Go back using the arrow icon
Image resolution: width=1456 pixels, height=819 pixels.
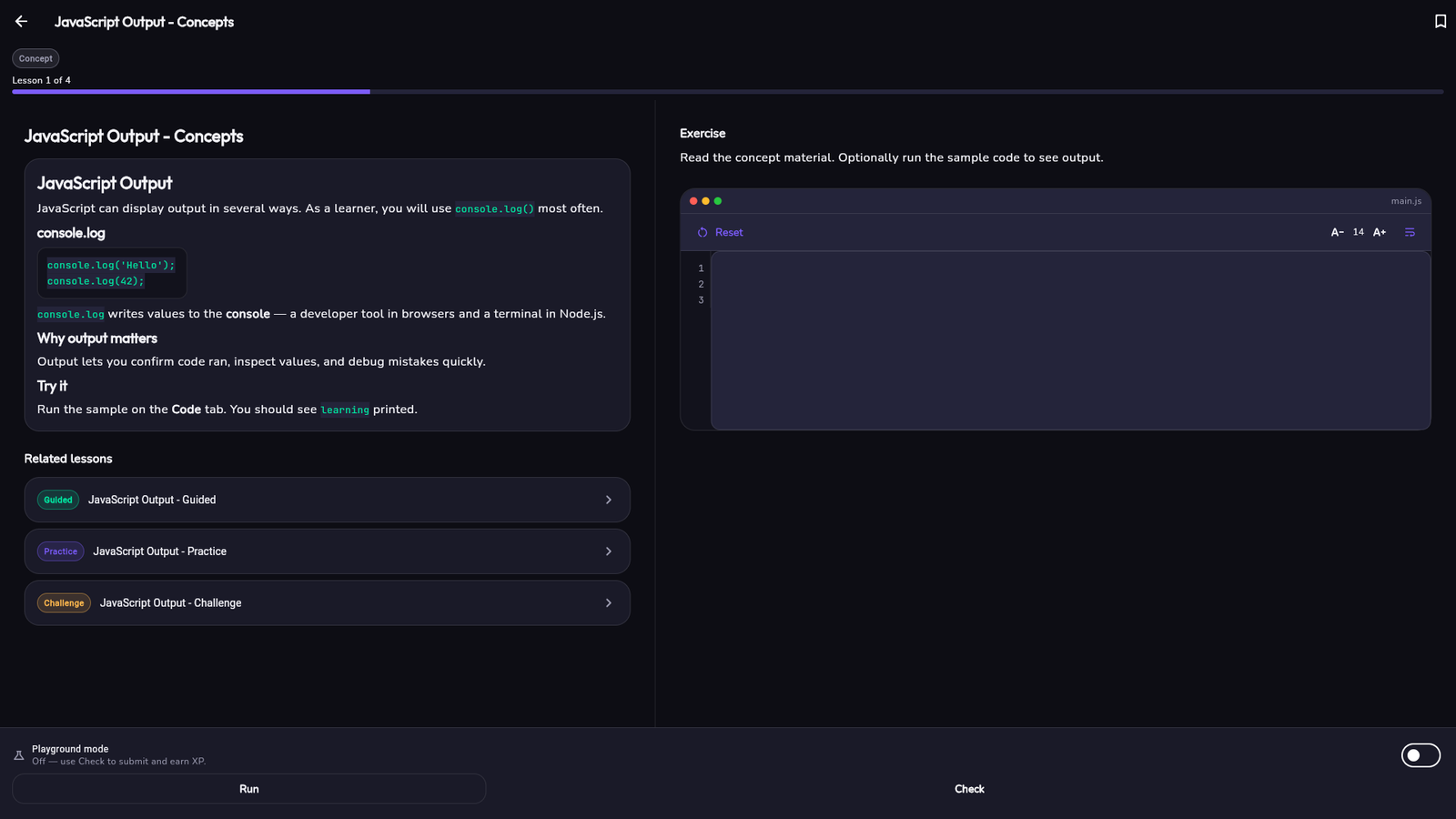tap(21, 21)
